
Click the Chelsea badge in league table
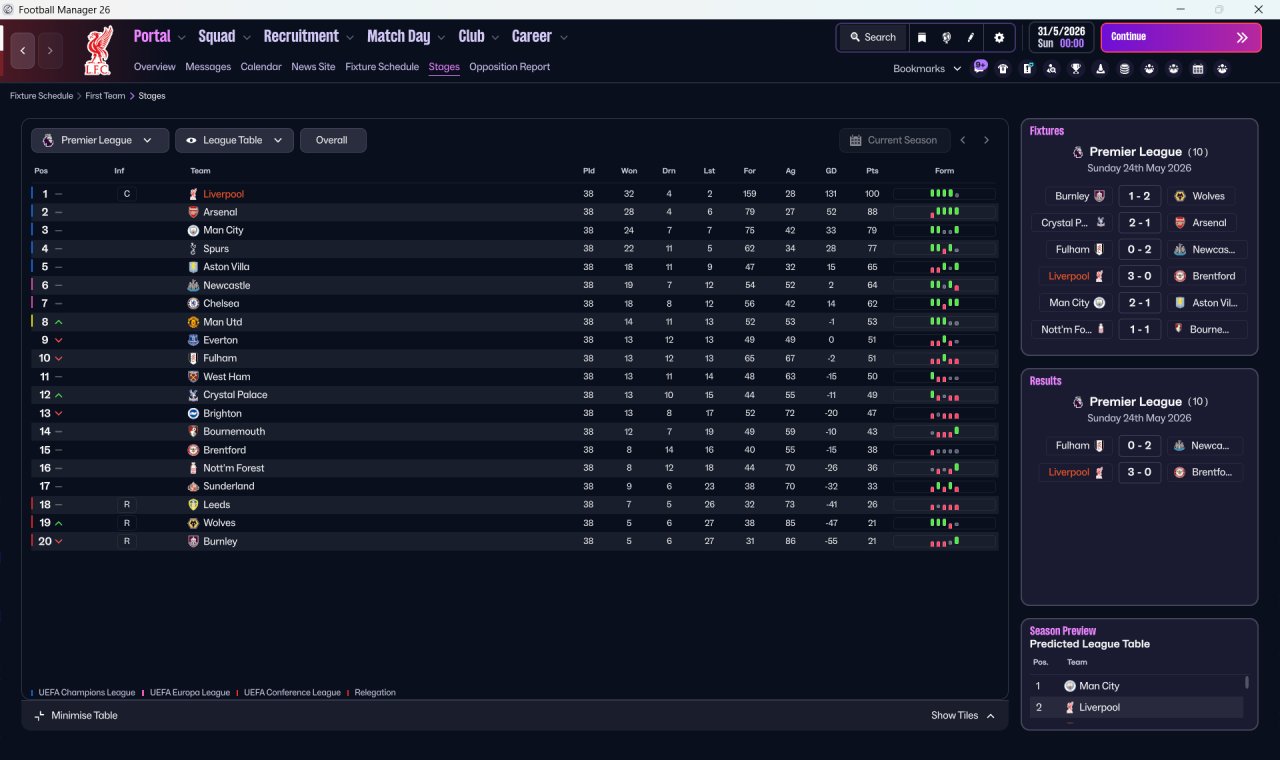193,303
